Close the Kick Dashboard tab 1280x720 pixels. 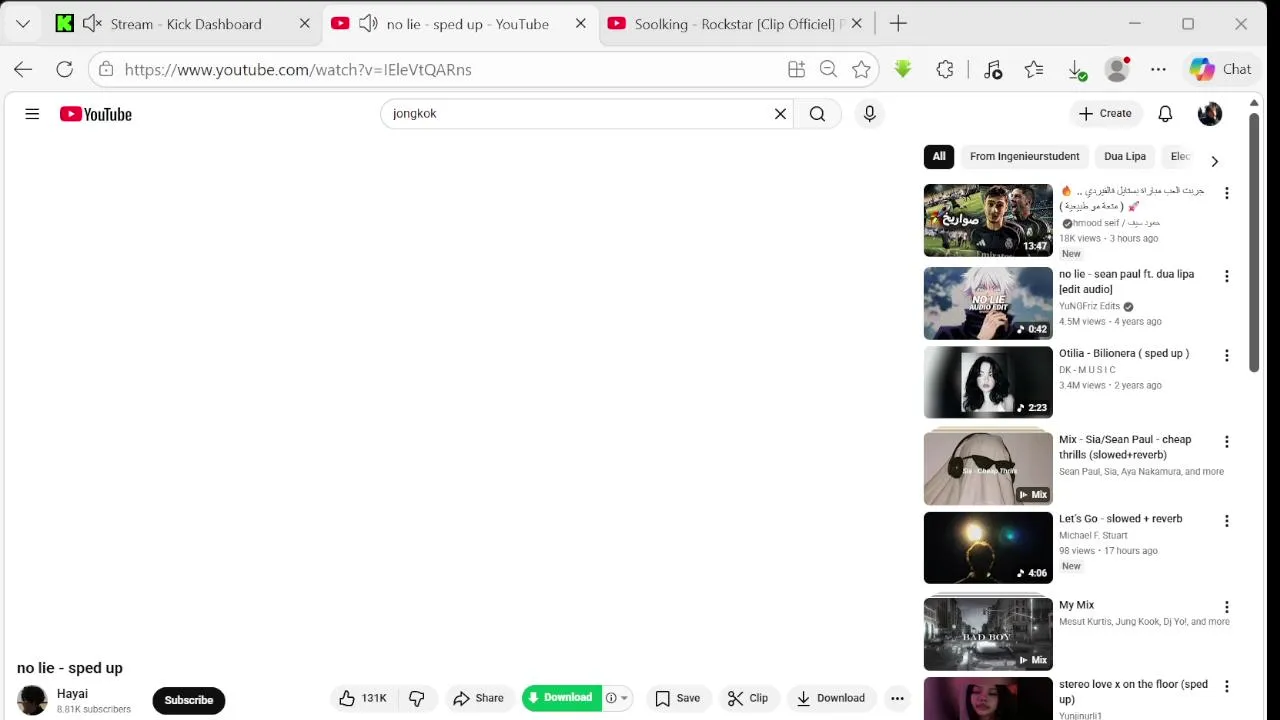coord(305,23)
